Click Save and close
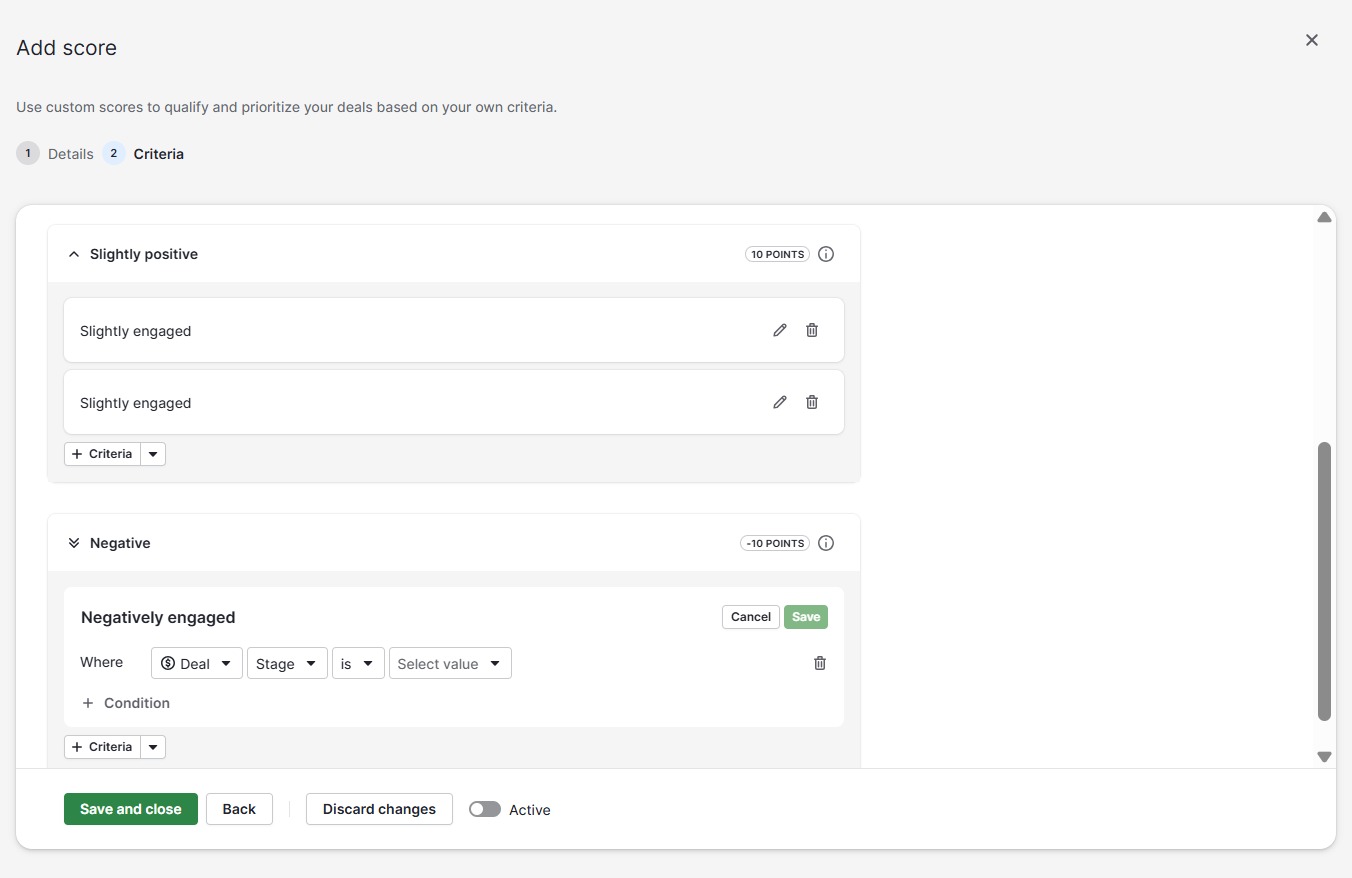 coord(131,809)
